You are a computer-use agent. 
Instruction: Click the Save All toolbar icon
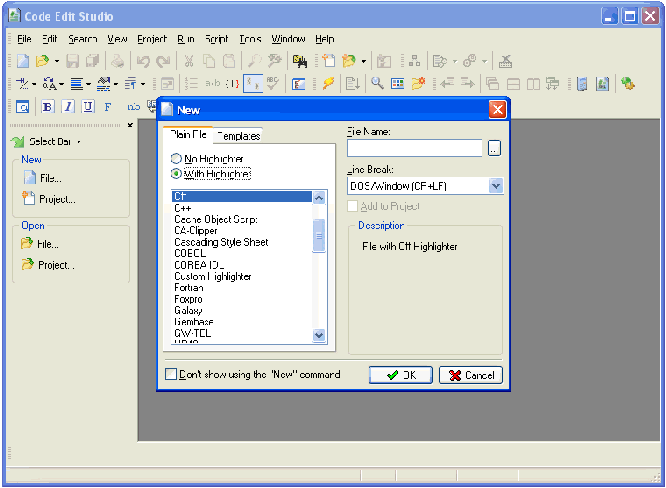(x=92, y=61)
